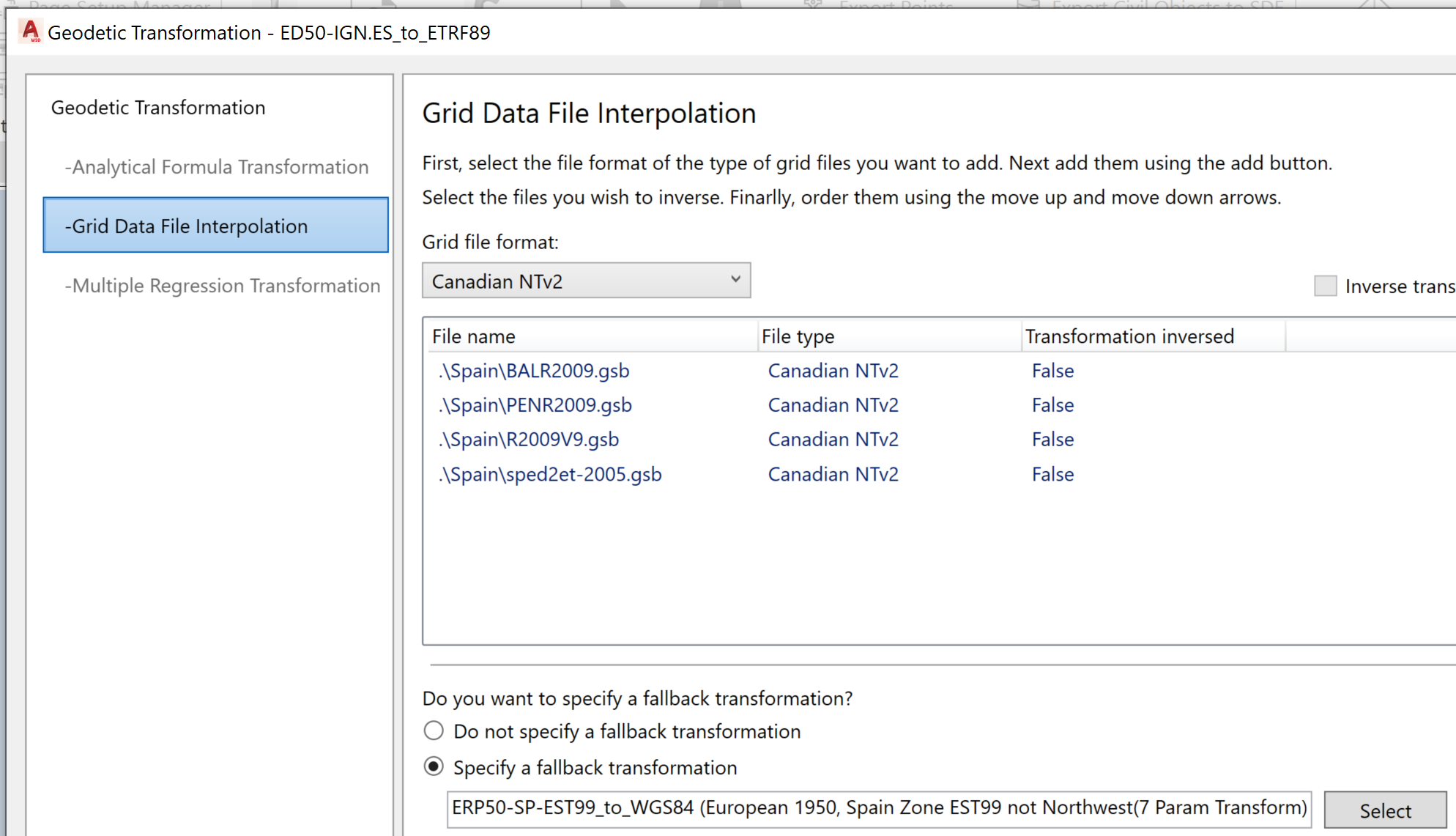Open the Grid file format dropdown
This screenshot has height=836, width=1456.
point(586,280)
